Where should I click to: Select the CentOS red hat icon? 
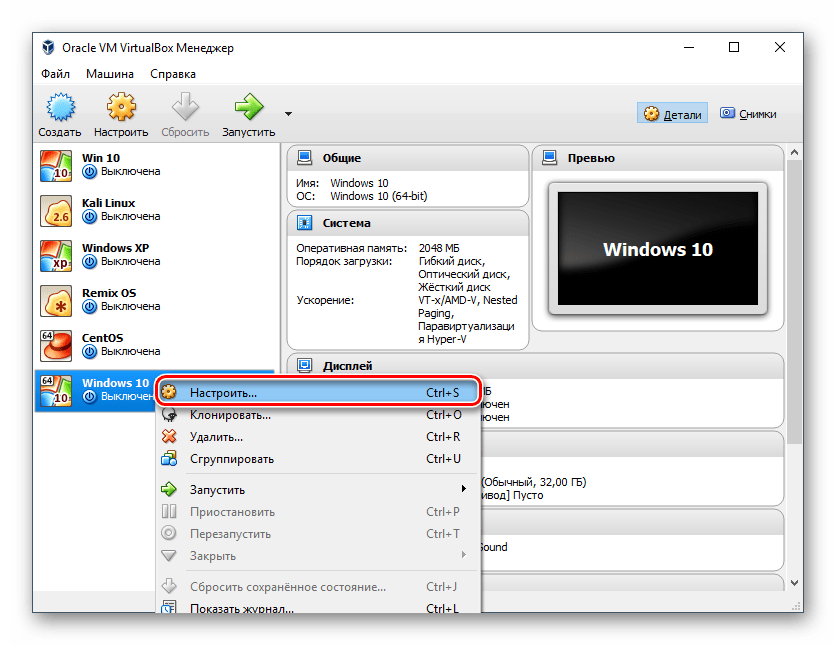pyautogui.click(x=56, y=346)
